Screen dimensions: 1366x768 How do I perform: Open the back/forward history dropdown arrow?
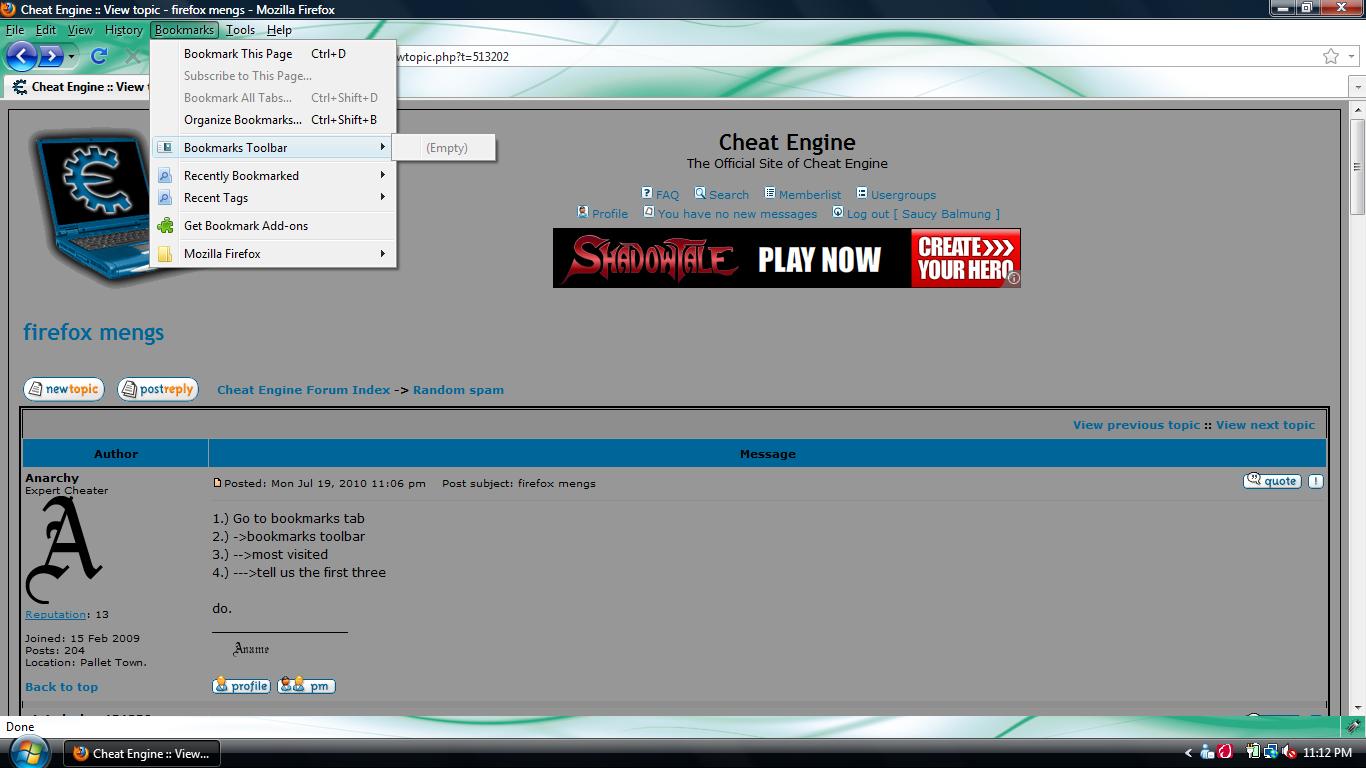71,56
